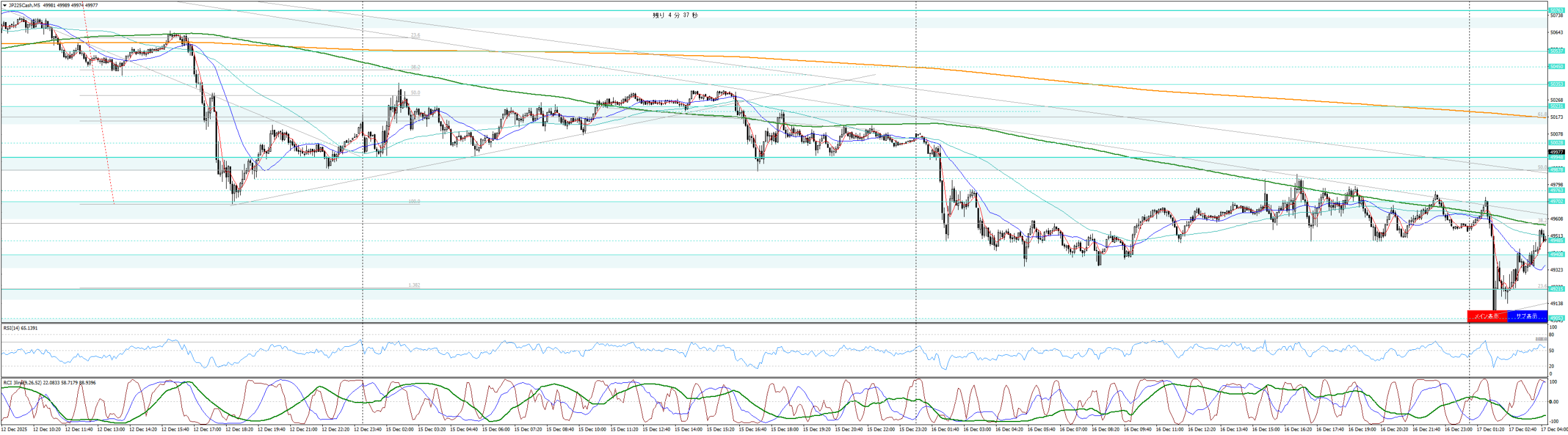Click the JP225Cash,M5 chart symbol title
This screenshot has height=435, width=1568.
[x=24, y=6]
